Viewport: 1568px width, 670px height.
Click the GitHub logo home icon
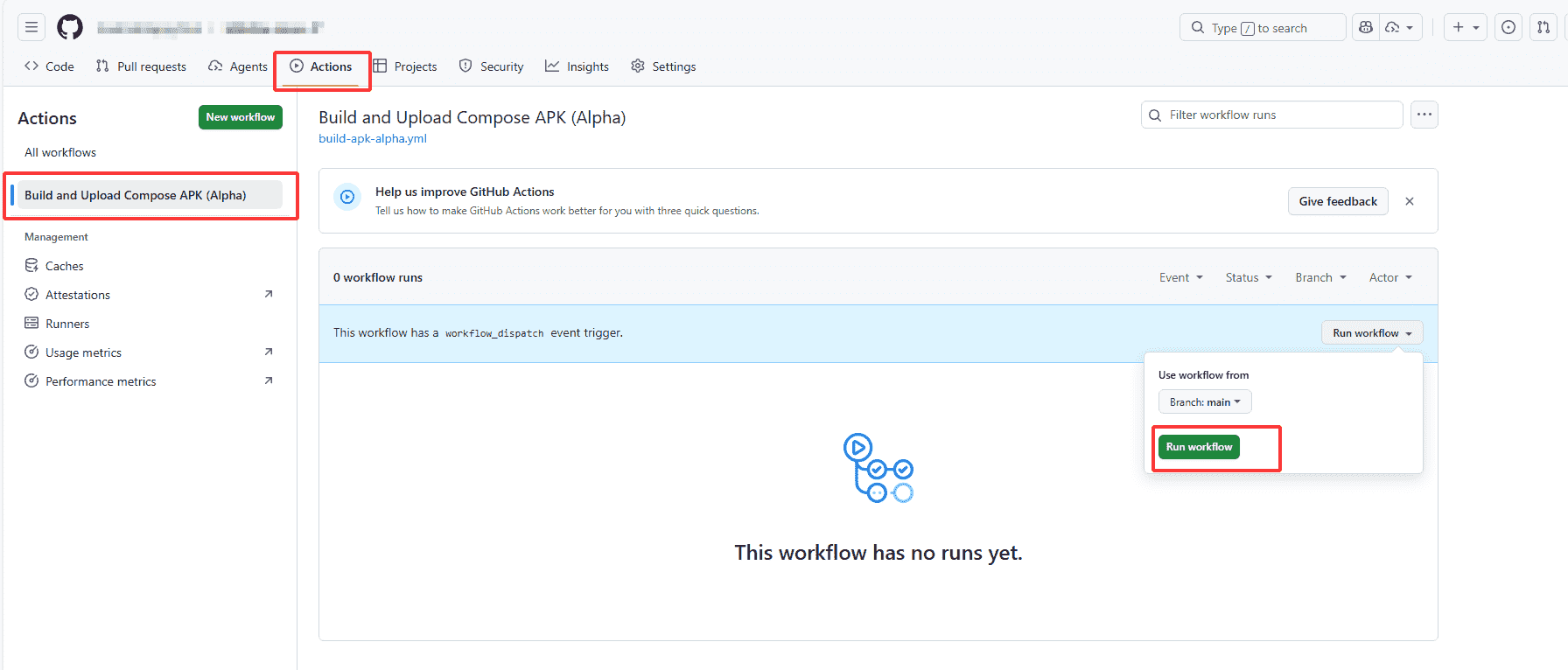tap(70, 27)
